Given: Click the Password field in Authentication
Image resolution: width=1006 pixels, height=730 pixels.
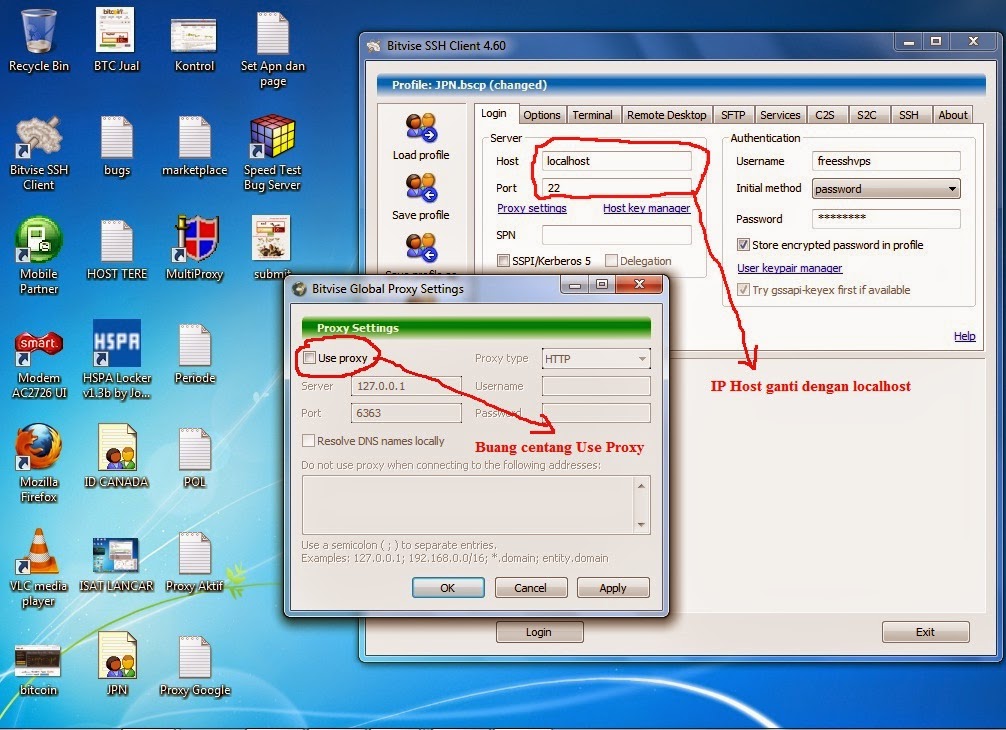Looking at the screenshot, I should [886, 218].
